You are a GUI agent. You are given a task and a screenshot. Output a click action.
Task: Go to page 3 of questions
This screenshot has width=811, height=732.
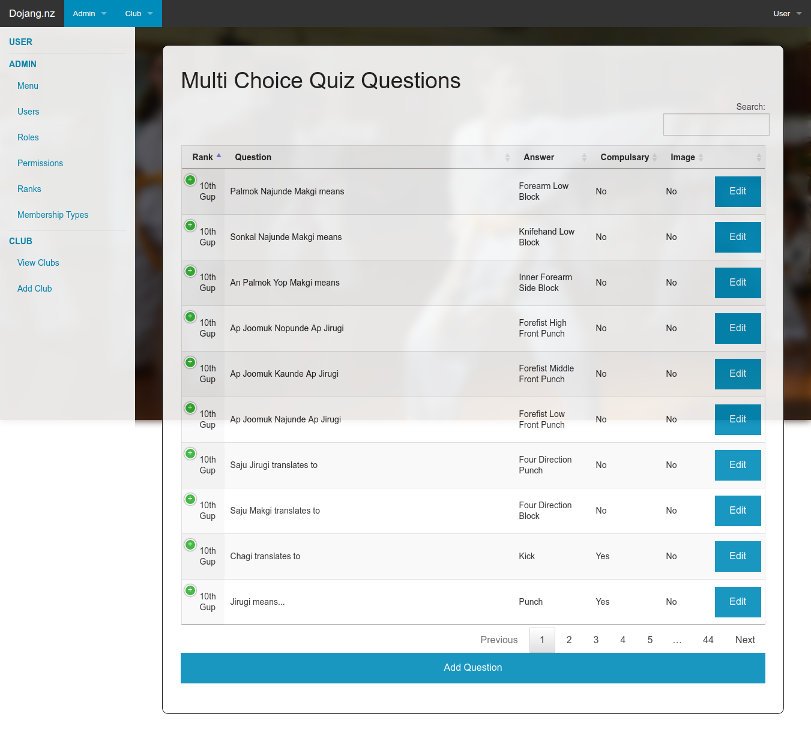pos(595,640)
